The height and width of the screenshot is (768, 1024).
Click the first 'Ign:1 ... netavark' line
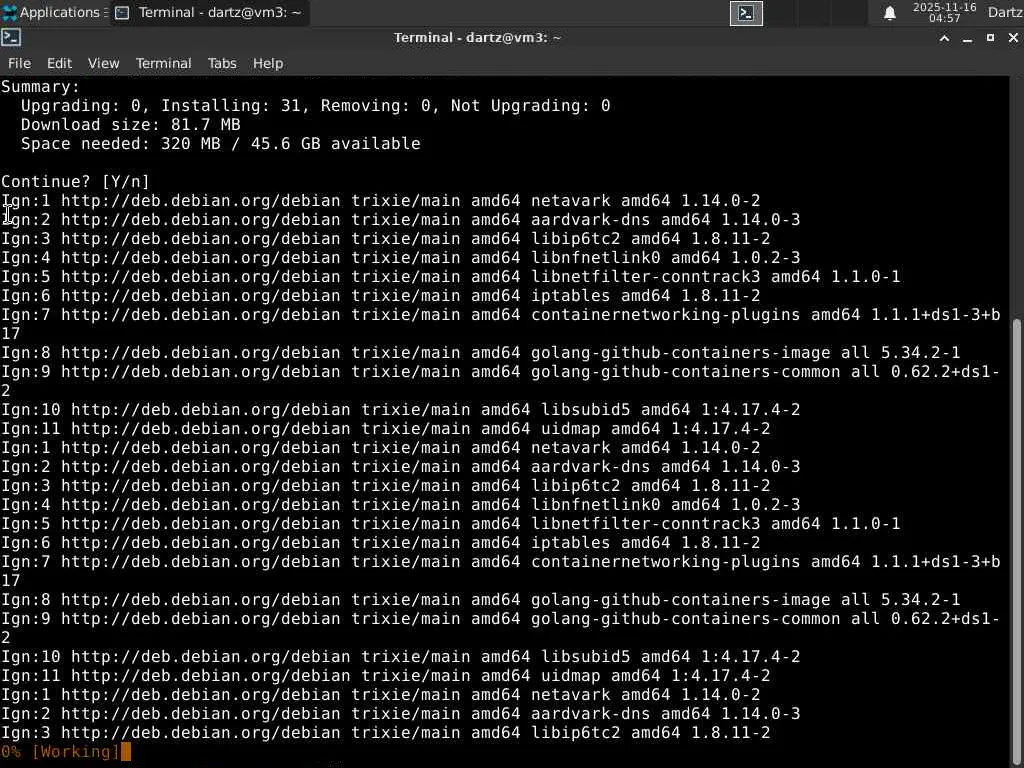(x=381, y=200)
